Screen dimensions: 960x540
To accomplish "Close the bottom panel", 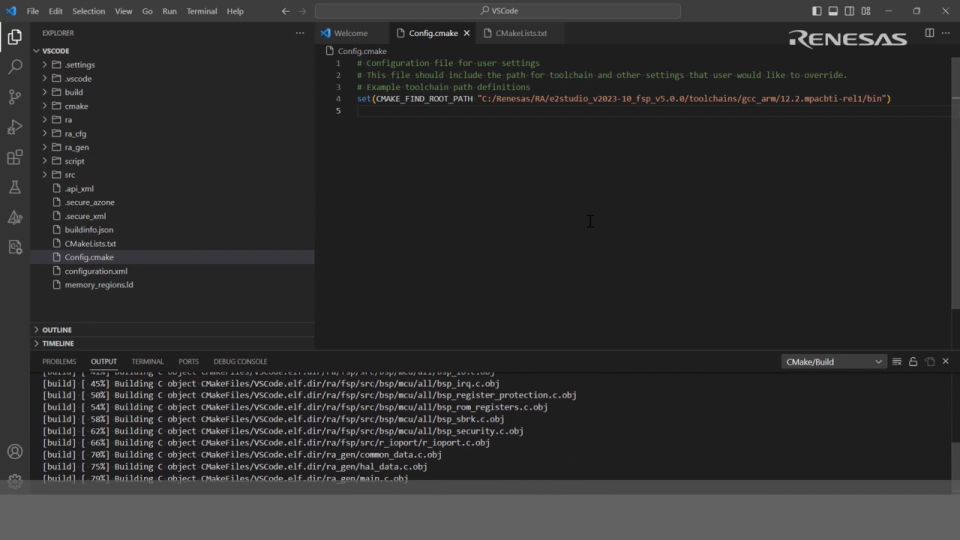I will (x=946, y=362).
